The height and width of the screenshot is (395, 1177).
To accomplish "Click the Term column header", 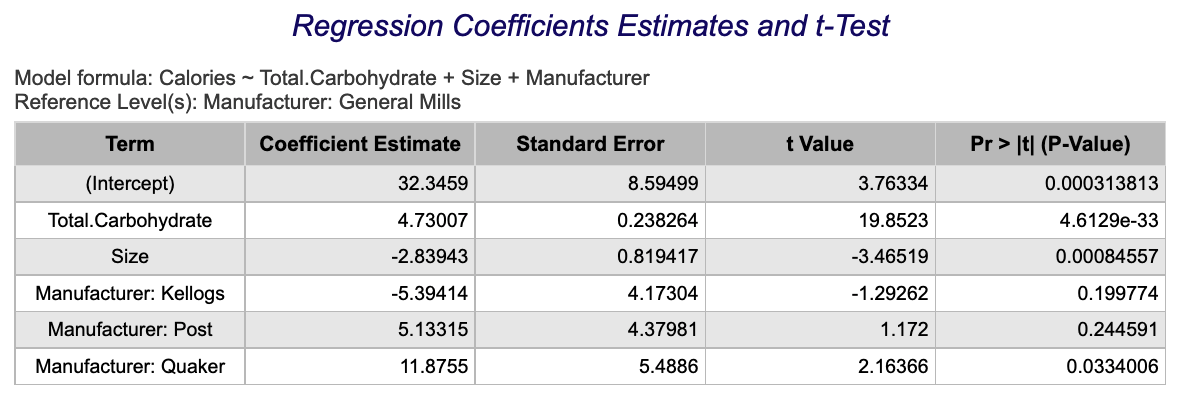I will [x=130, y=144].
